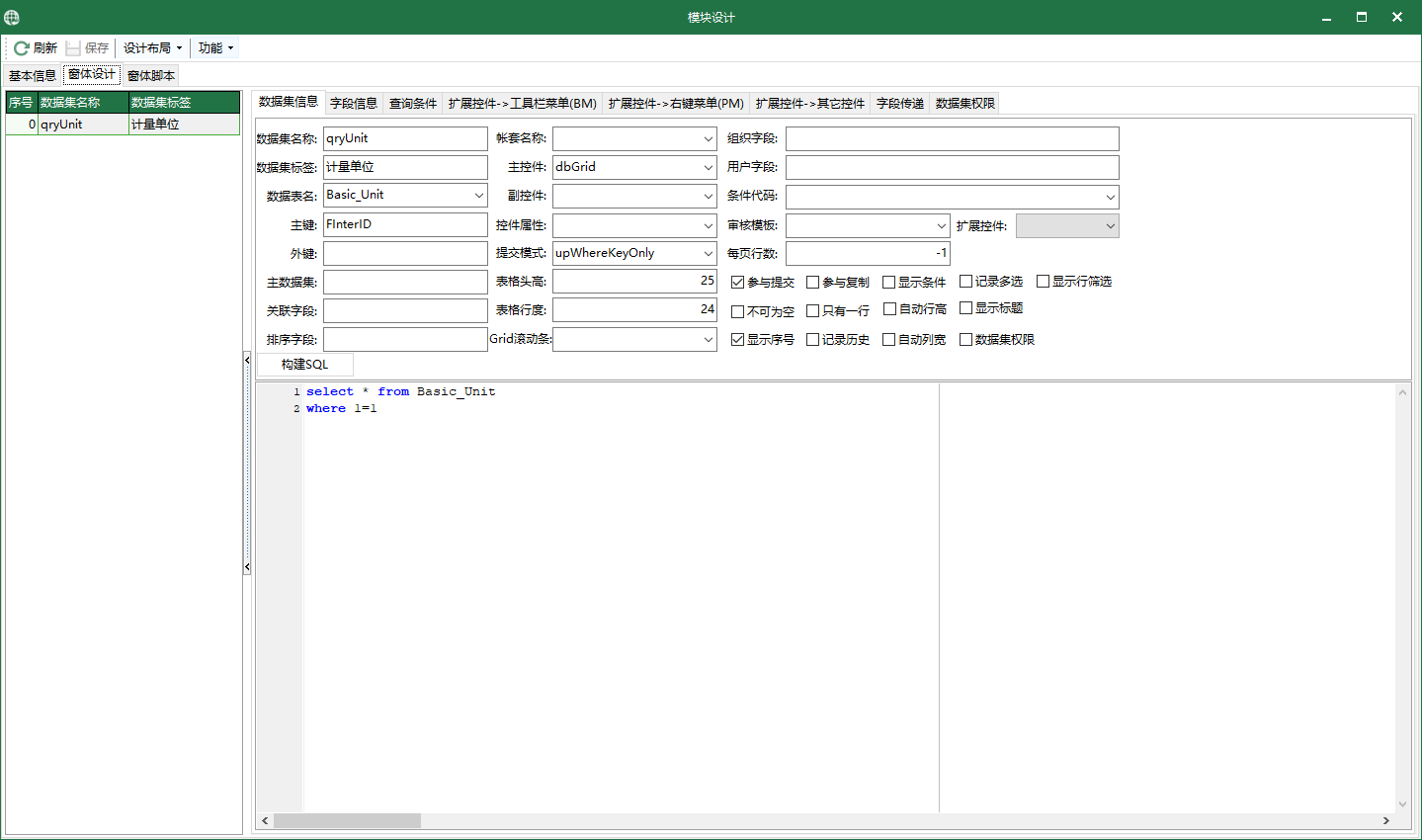
Task: Click the 数据集名称 column header
Action: point(83,103)
